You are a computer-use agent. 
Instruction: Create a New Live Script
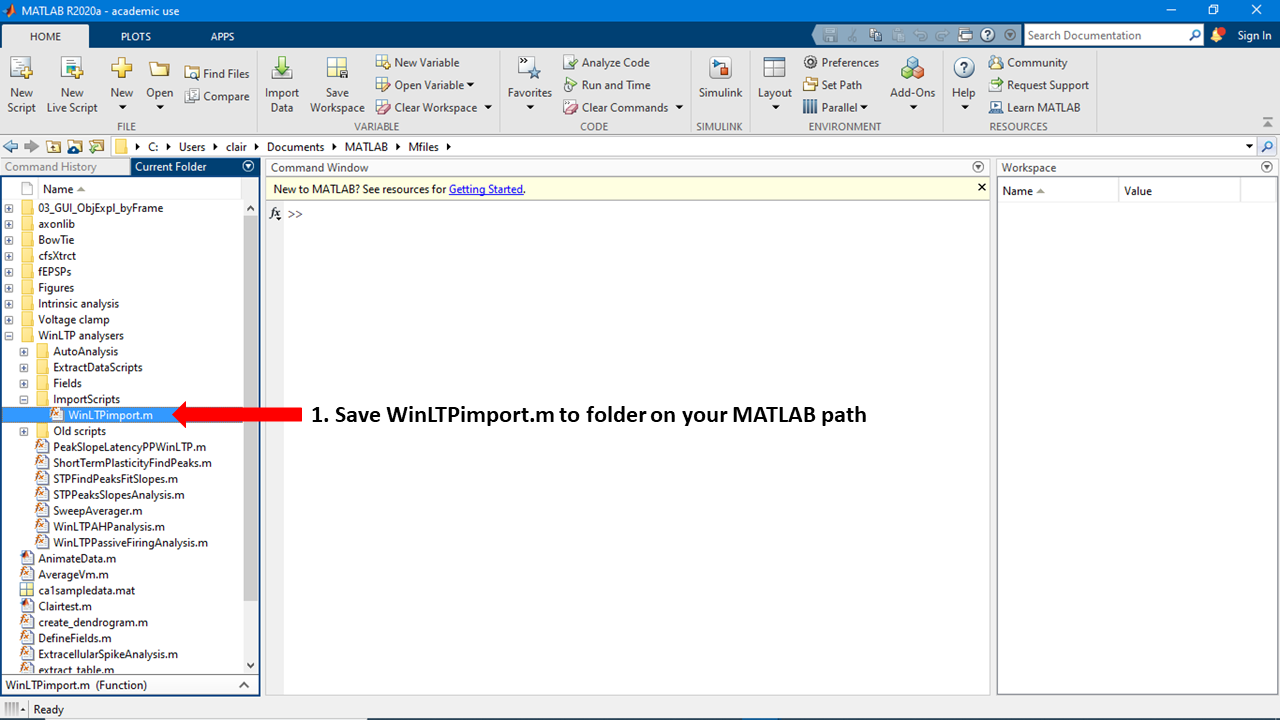click(x=72, y=85)
